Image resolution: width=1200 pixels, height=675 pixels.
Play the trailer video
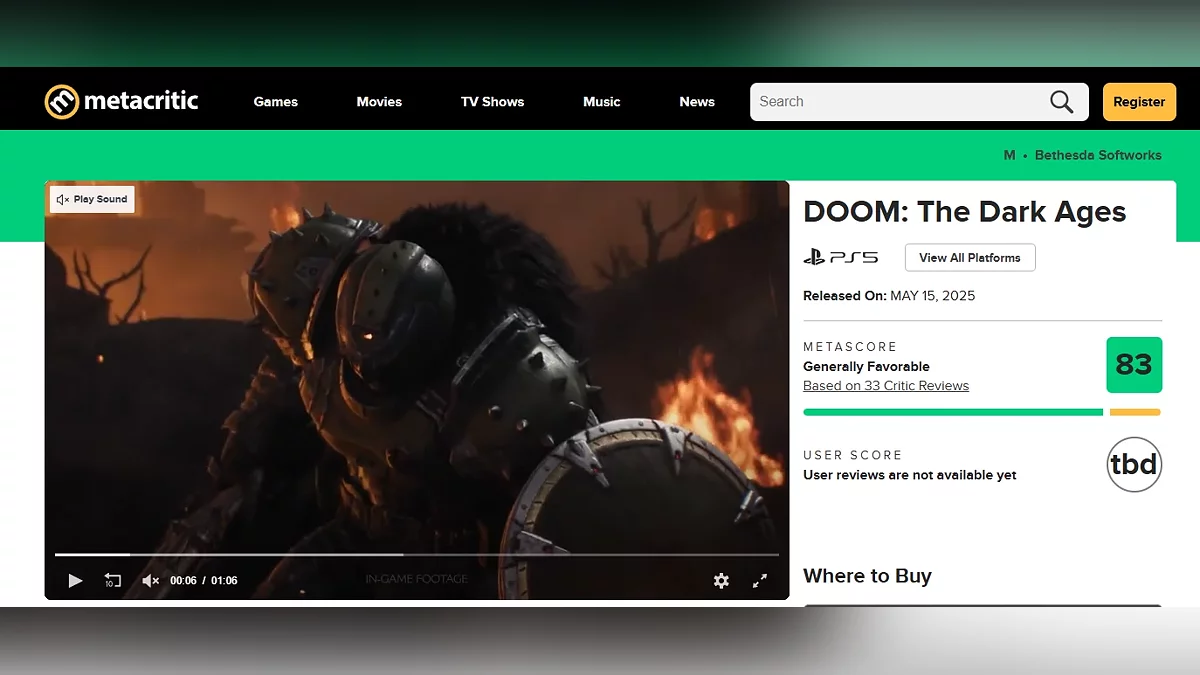click(75, 580)
